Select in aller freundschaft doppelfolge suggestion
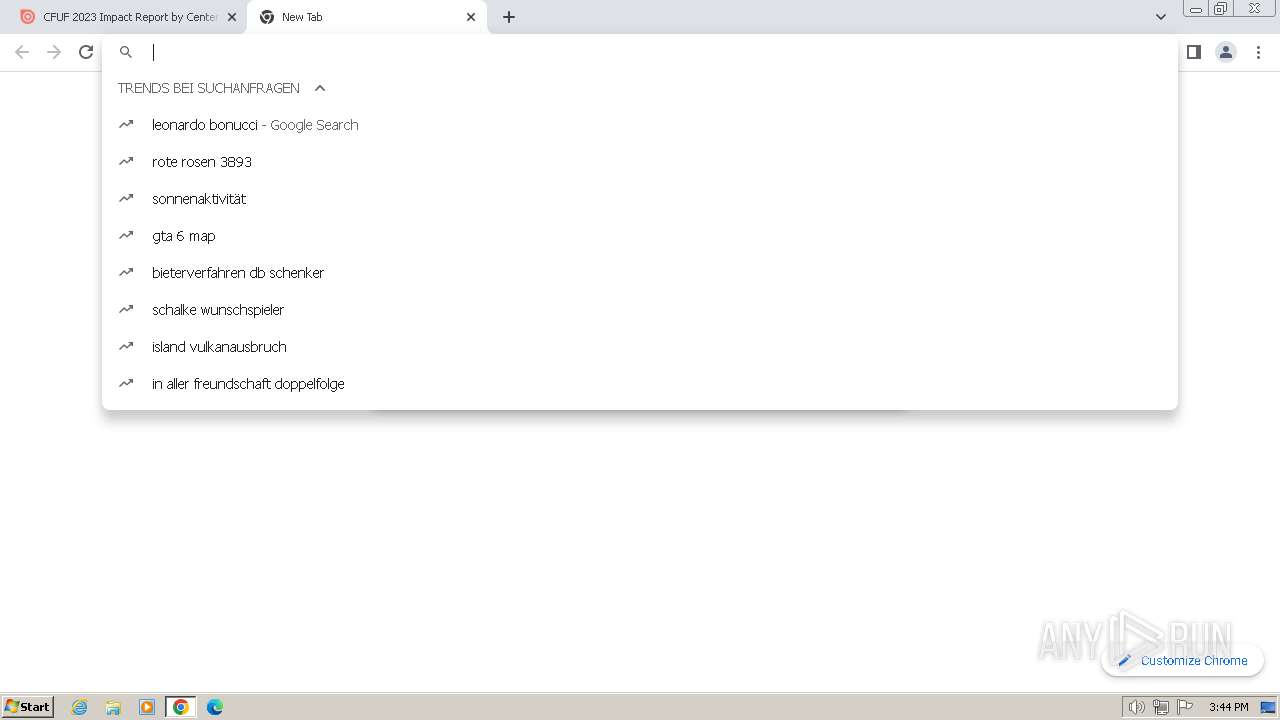Viewport: 1280px width, 720px height. click(640, 384)
